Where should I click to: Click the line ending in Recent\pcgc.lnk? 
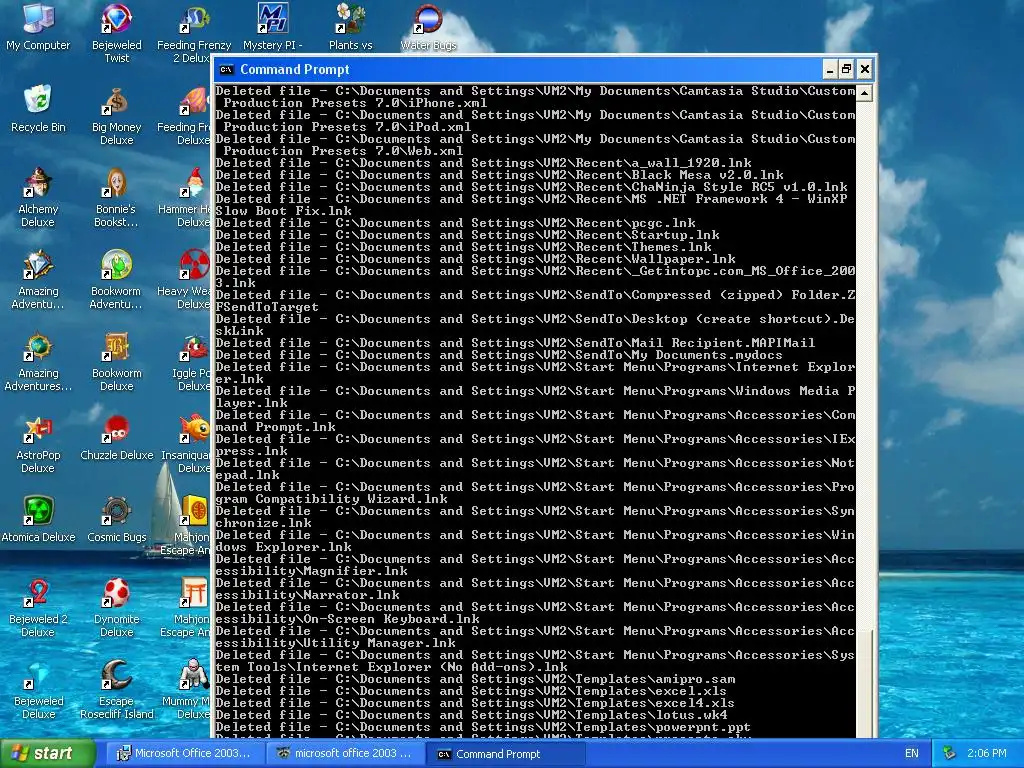click(x=455, y=223)
